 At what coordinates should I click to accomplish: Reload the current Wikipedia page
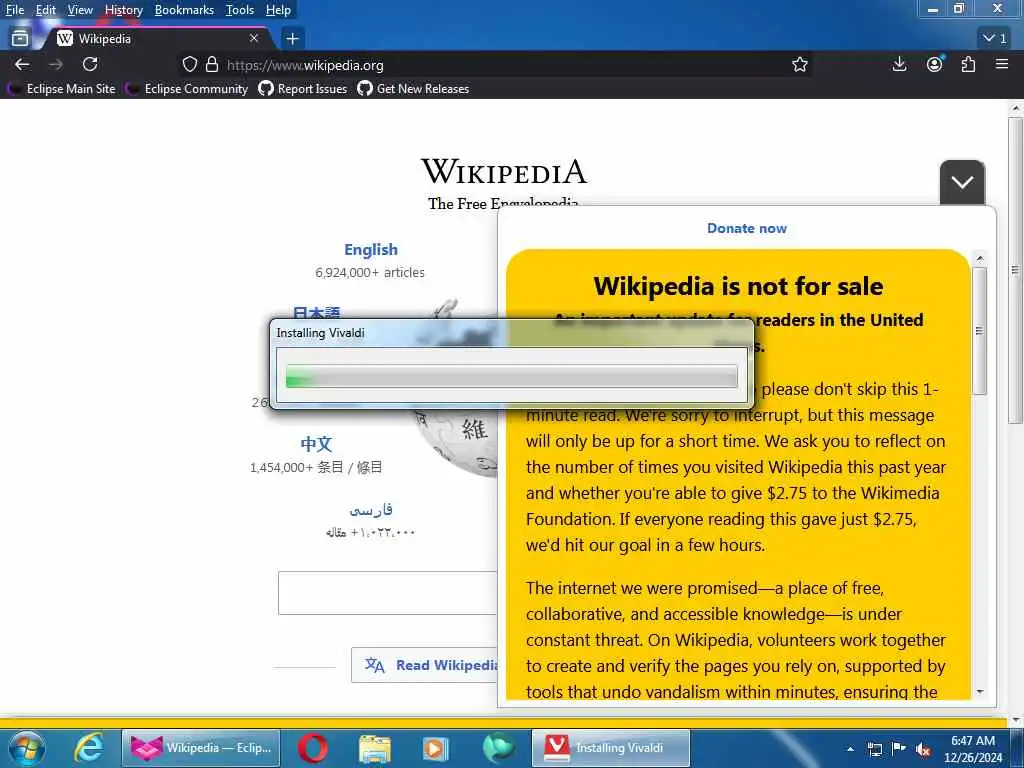point(90,64)
